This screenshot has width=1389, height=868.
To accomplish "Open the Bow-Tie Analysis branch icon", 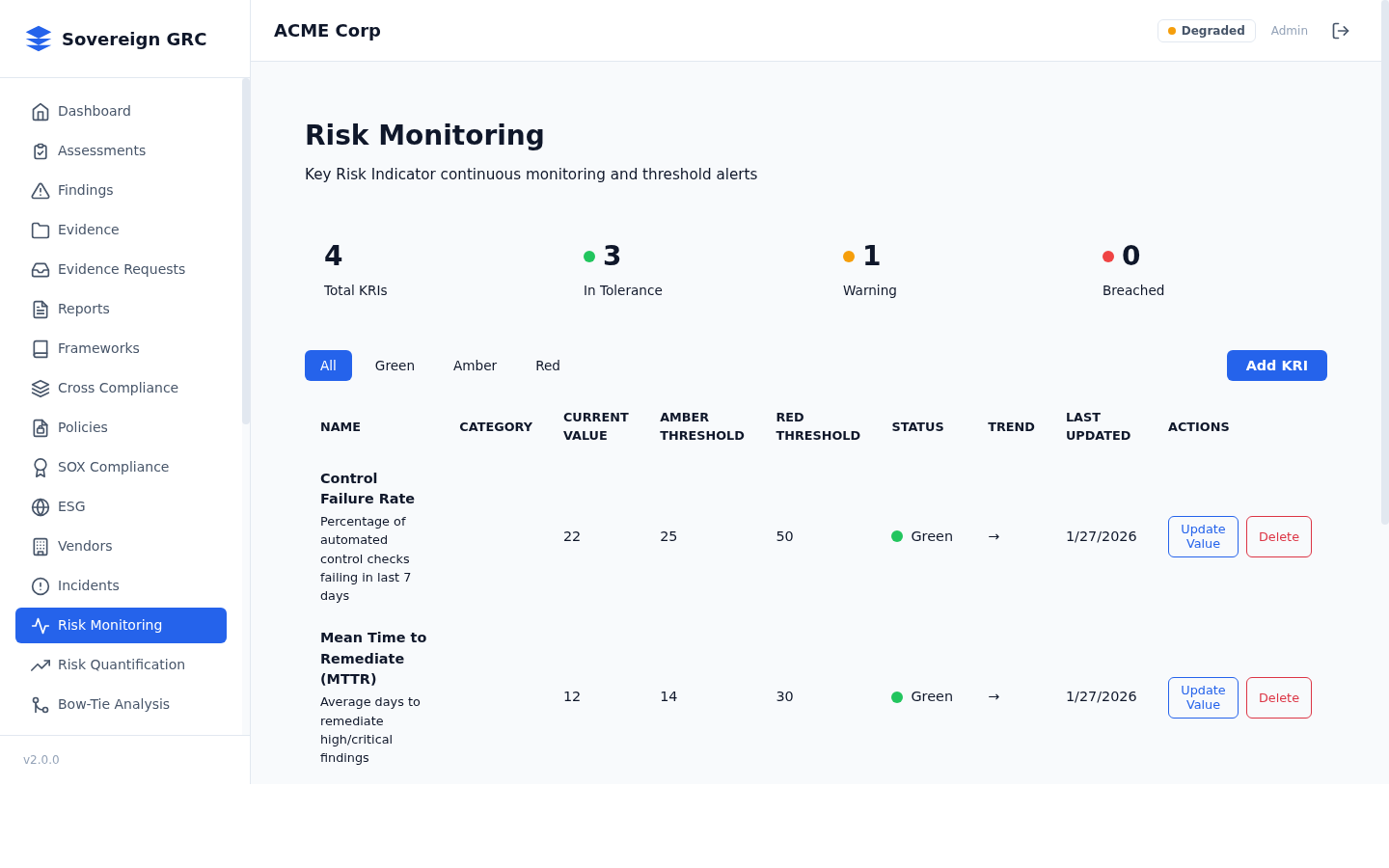I will [41, 704].
